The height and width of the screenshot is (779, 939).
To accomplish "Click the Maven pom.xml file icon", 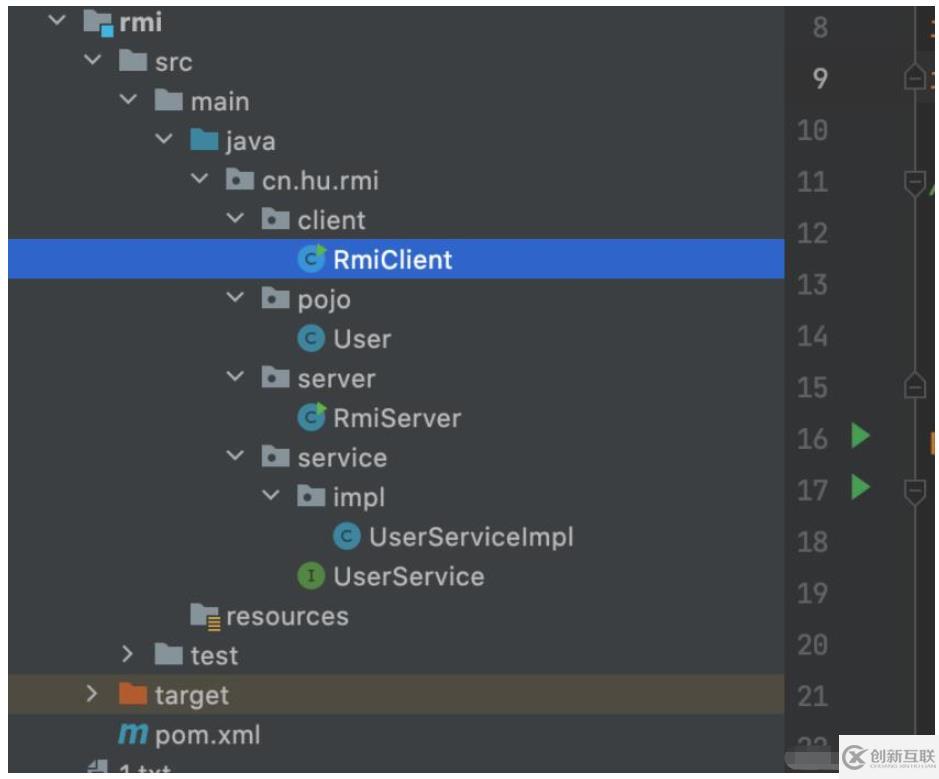I will [133, 735].
